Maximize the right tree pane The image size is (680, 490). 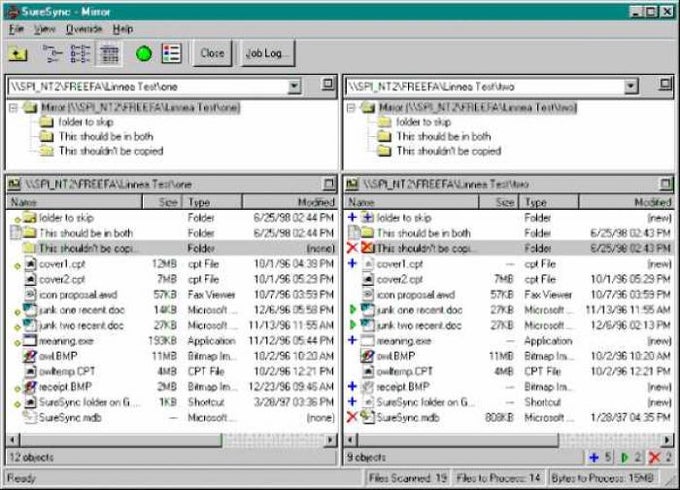[x=665, y=84]
